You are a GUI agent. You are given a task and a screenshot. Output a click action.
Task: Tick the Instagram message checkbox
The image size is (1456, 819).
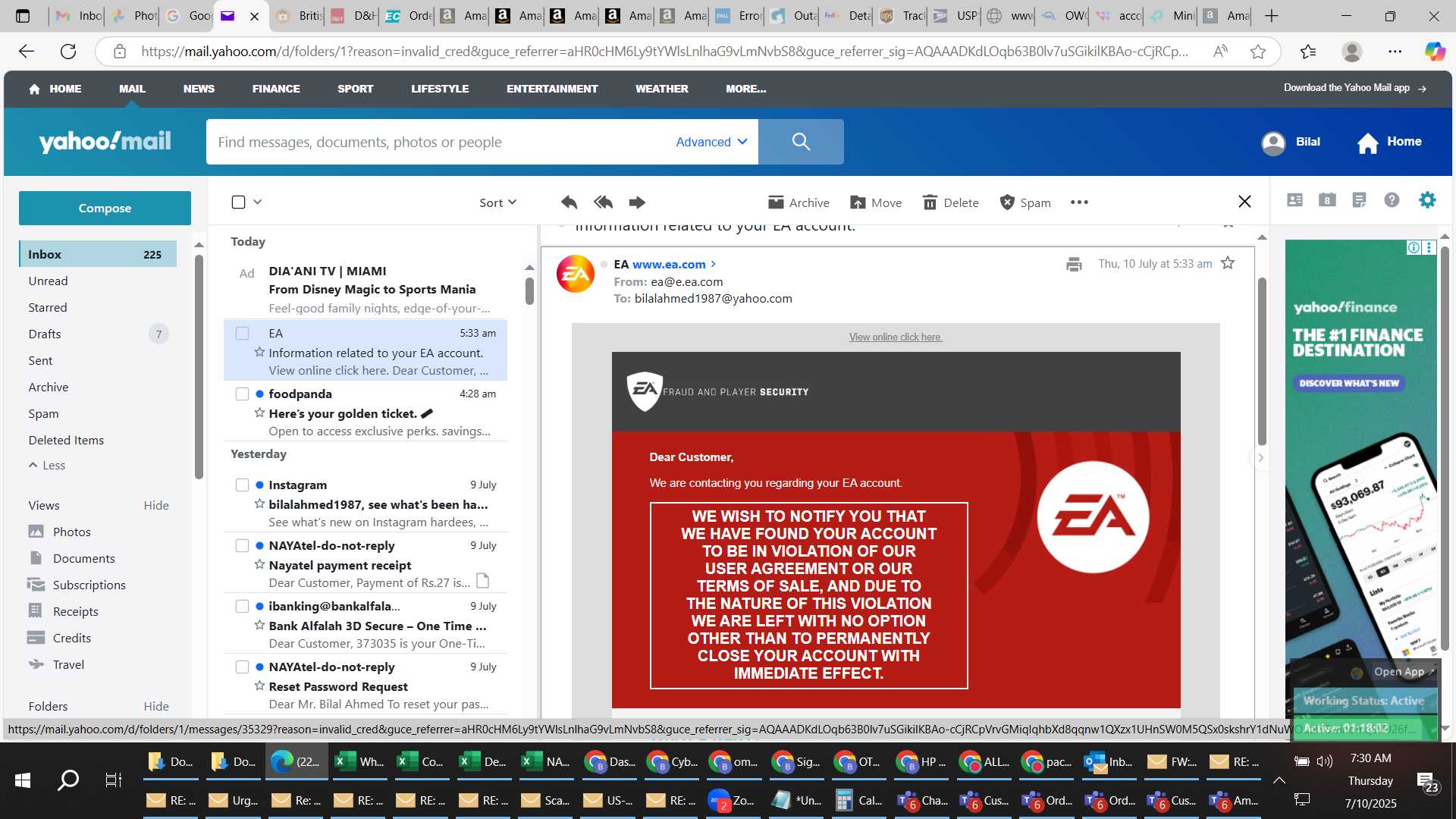click(242, 485)
